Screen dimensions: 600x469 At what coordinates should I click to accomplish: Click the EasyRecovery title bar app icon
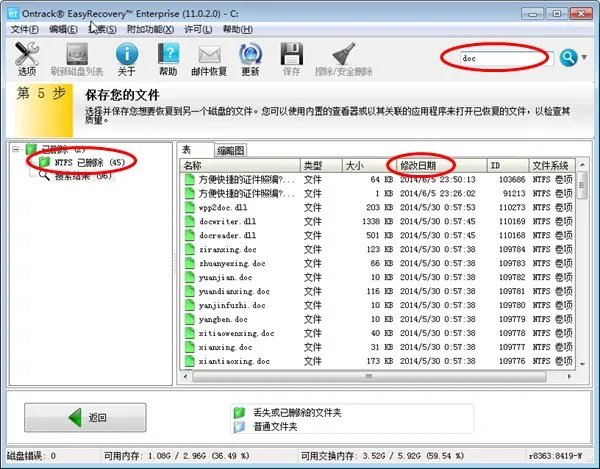13,13
